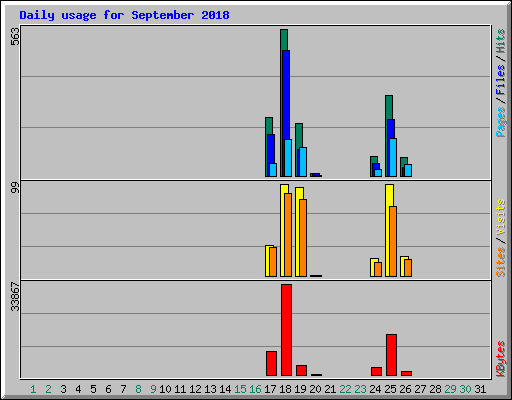Screen dimensions: 512x400
Task: Click the "99" maximum visits axis value
Action: 15,188
